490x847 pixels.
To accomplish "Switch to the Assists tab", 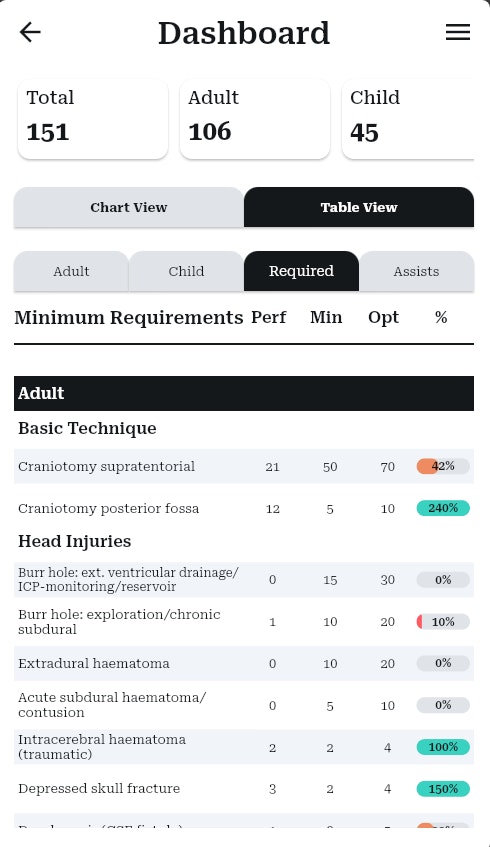I will pos(417,271).
